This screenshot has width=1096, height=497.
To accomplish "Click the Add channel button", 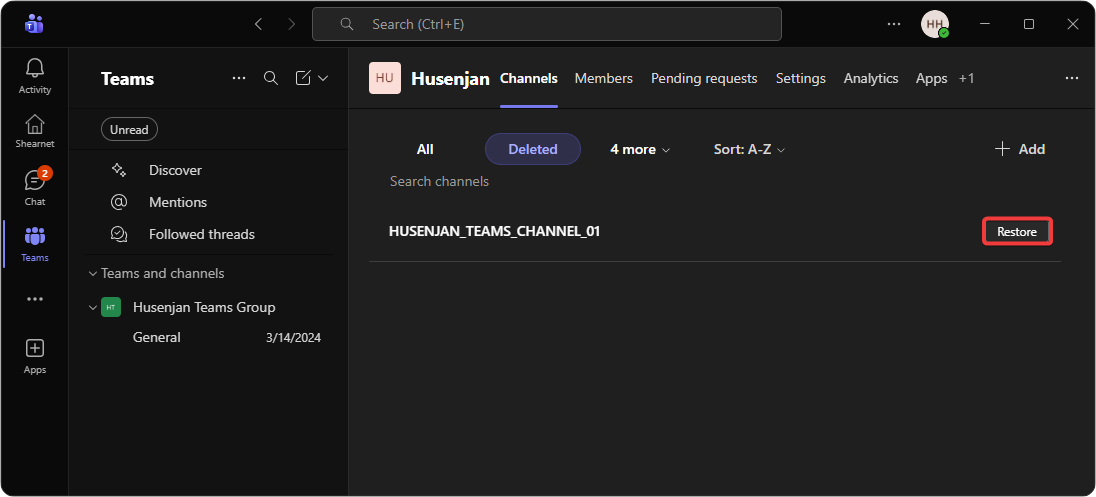I will [1019, 149].
